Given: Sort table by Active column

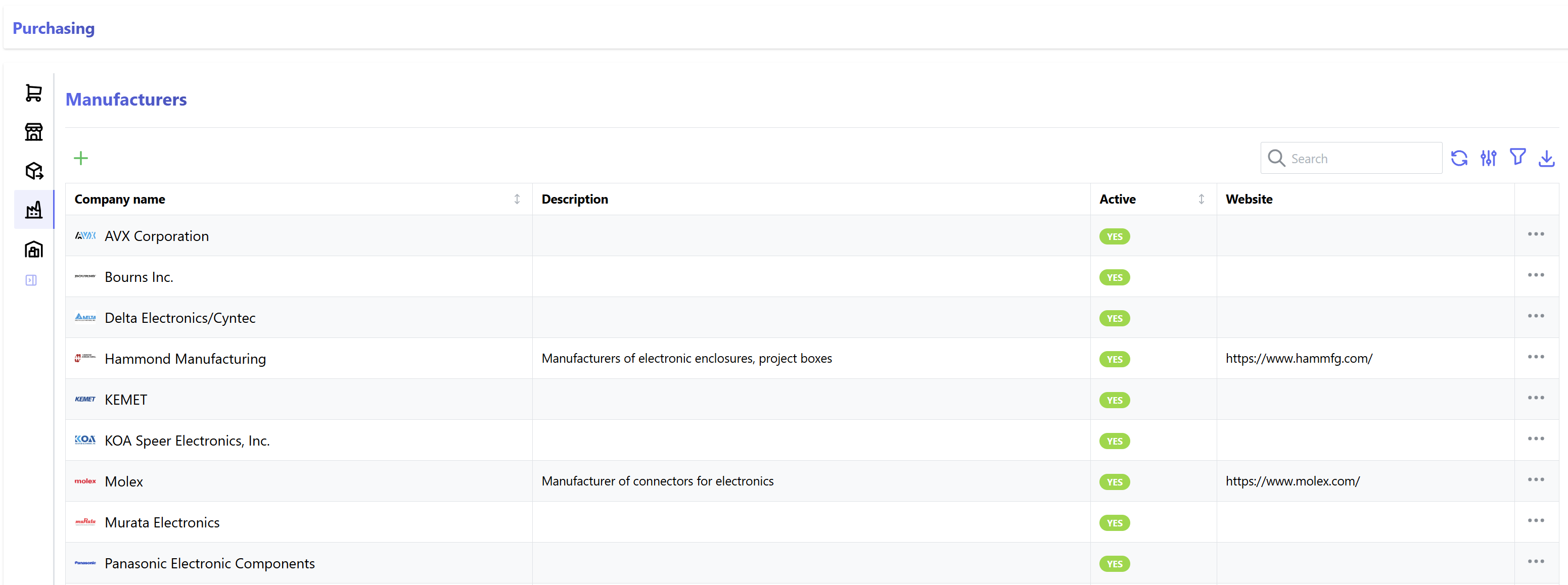Looking at the screenshot, I should point(1201,199).
